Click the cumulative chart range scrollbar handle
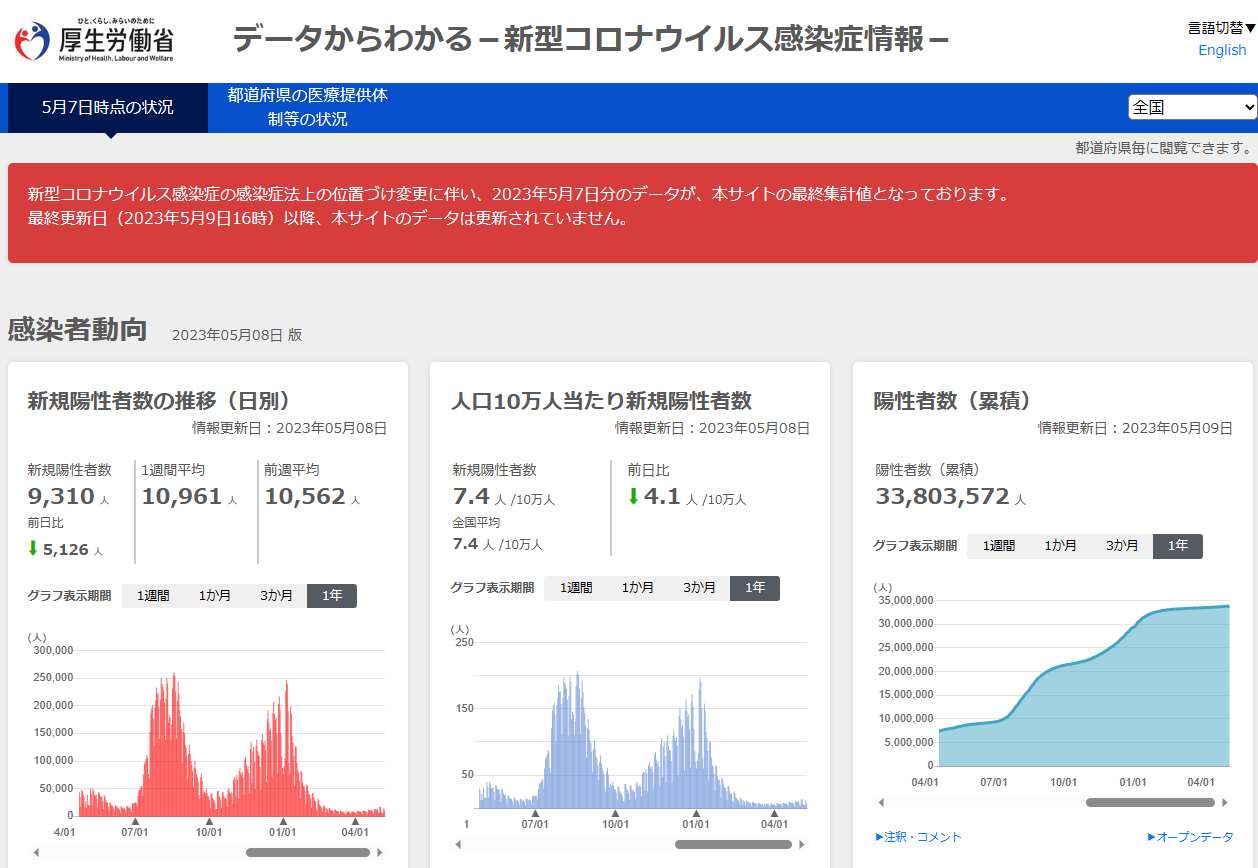 (x=1150, y=802)
